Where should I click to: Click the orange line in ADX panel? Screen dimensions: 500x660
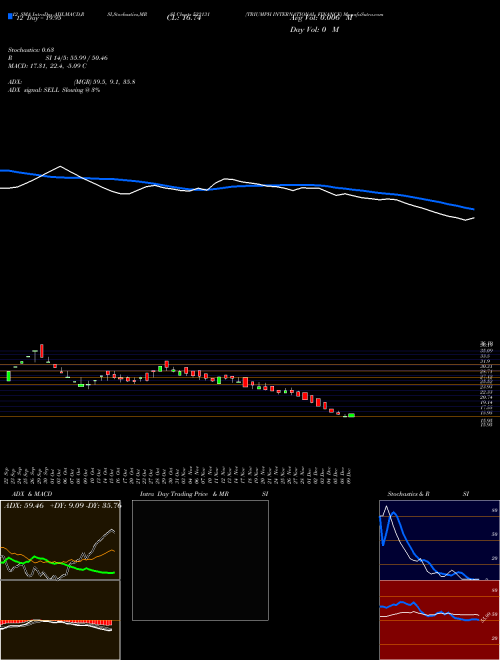tap(59, 560)
